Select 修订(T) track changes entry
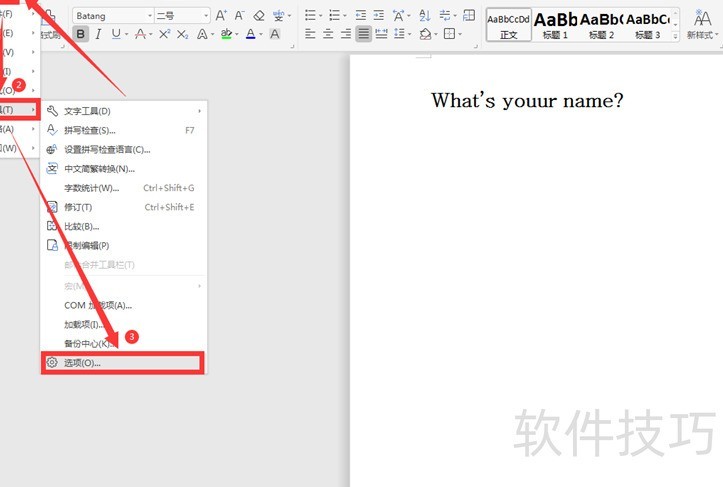The height and width of the screenshot is (487, 723). point(124,208)
